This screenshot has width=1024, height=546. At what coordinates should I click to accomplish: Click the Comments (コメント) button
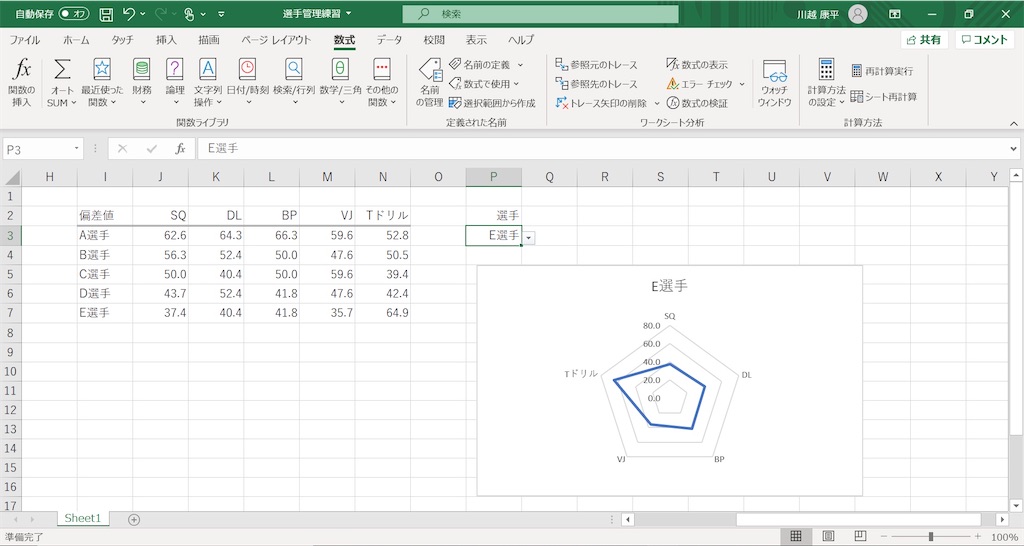point(985,40)
